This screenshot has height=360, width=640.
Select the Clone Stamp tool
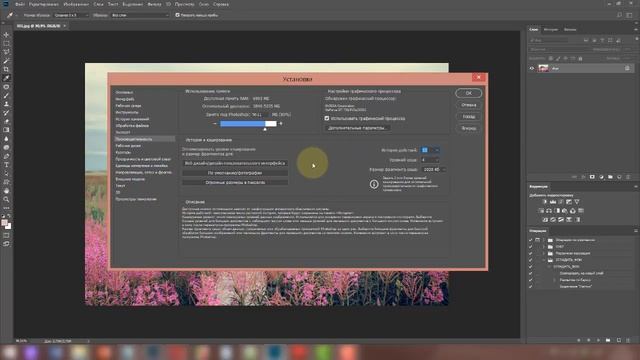tap(6, 104)
